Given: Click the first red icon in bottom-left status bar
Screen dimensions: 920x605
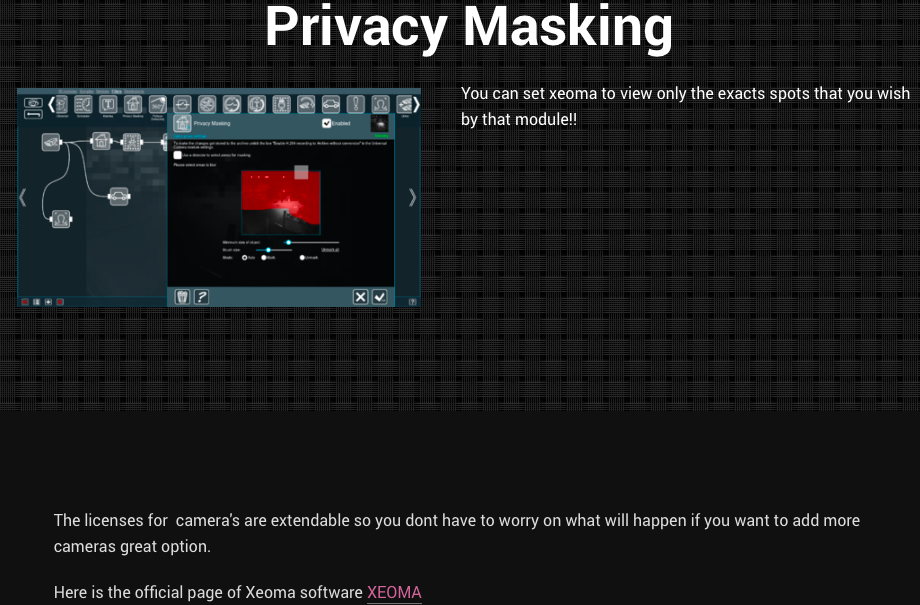Looking at the screenshot, I should (x=25, y=302).
